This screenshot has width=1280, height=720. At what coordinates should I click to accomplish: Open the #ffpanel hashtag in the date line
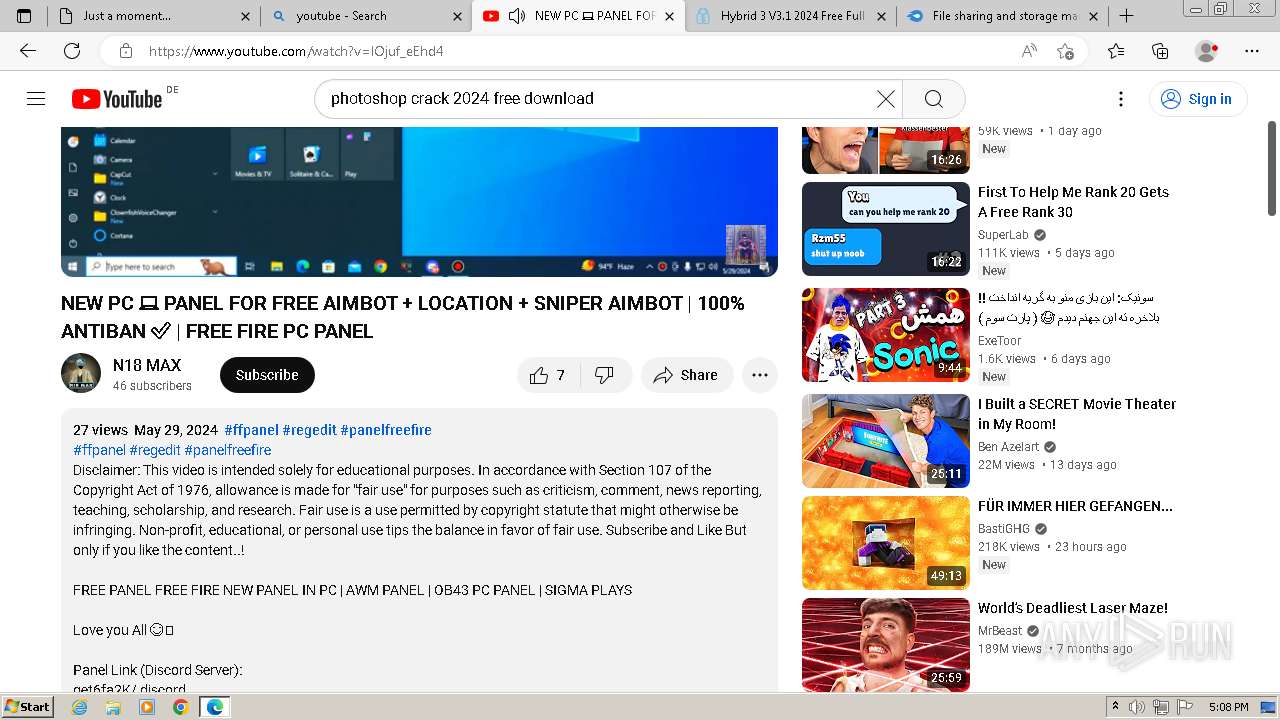coord(251,430)
